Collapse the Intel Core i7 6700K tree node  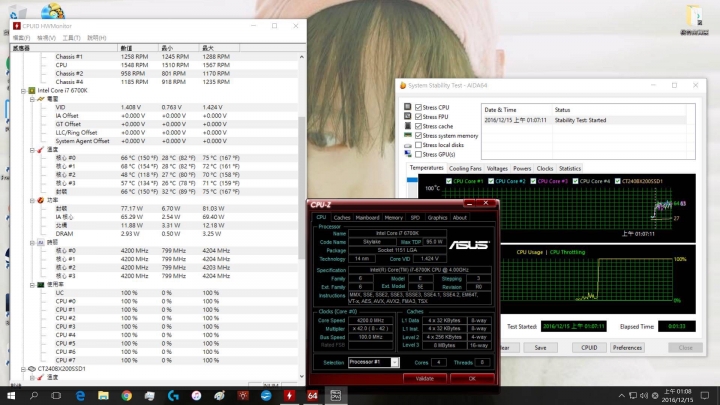[x=23, y=91]
